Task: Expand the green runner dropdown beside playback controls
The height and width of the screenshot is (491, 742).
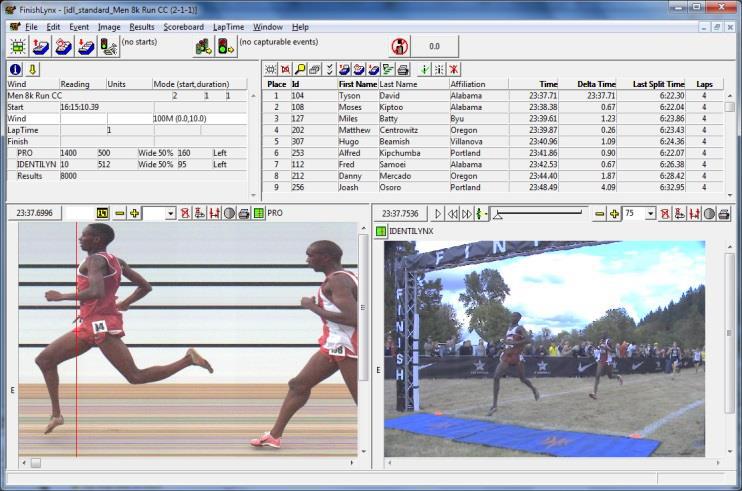Action: point(481,214)
